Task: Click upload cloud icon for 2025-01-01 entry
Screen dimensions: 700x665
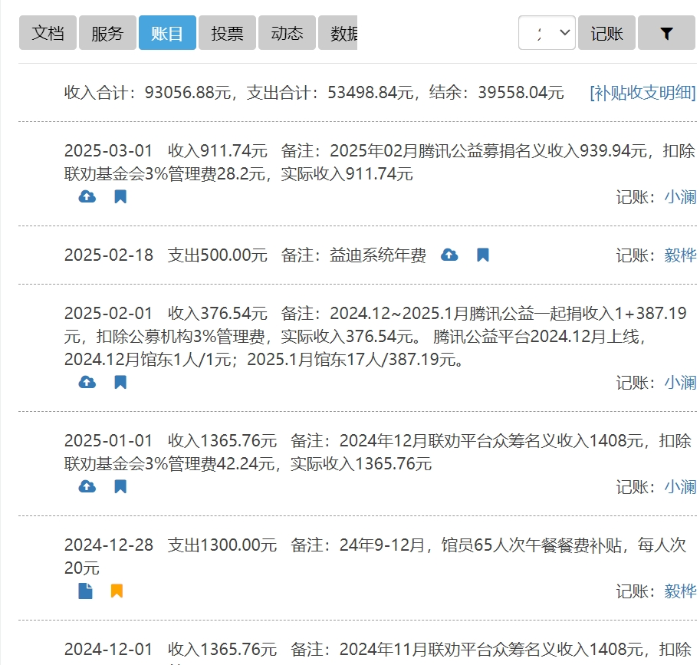Action: click(x=87, y=487)
